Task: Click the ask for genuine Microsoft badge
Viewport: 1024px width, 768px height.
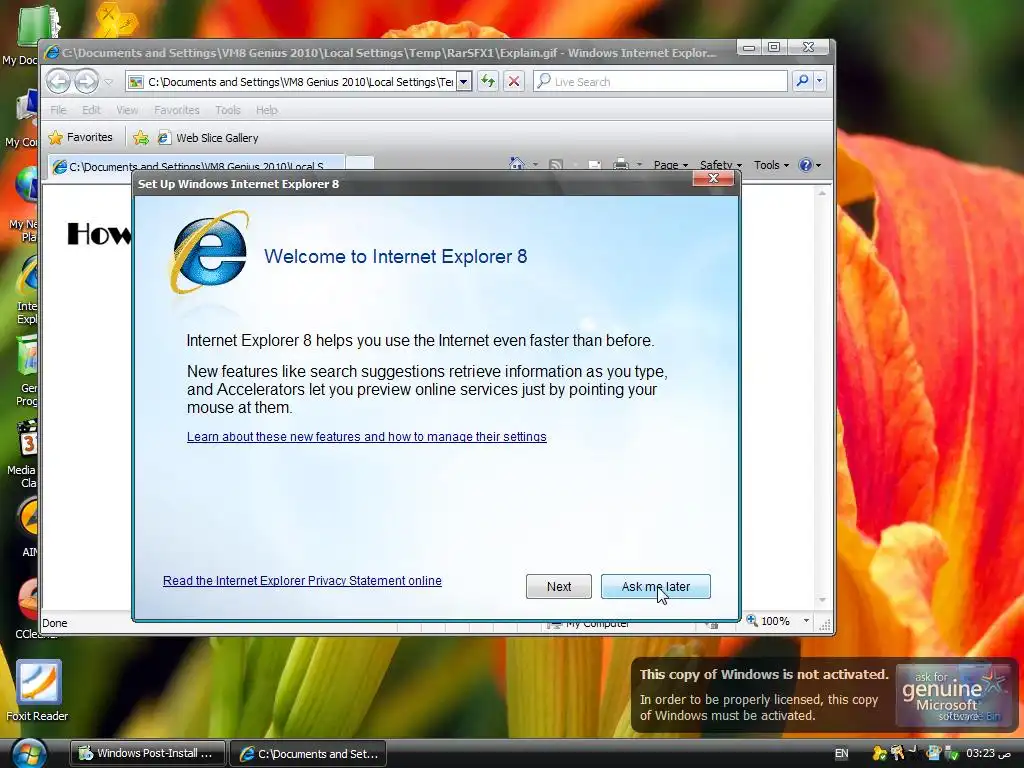Action: point(952,695)
